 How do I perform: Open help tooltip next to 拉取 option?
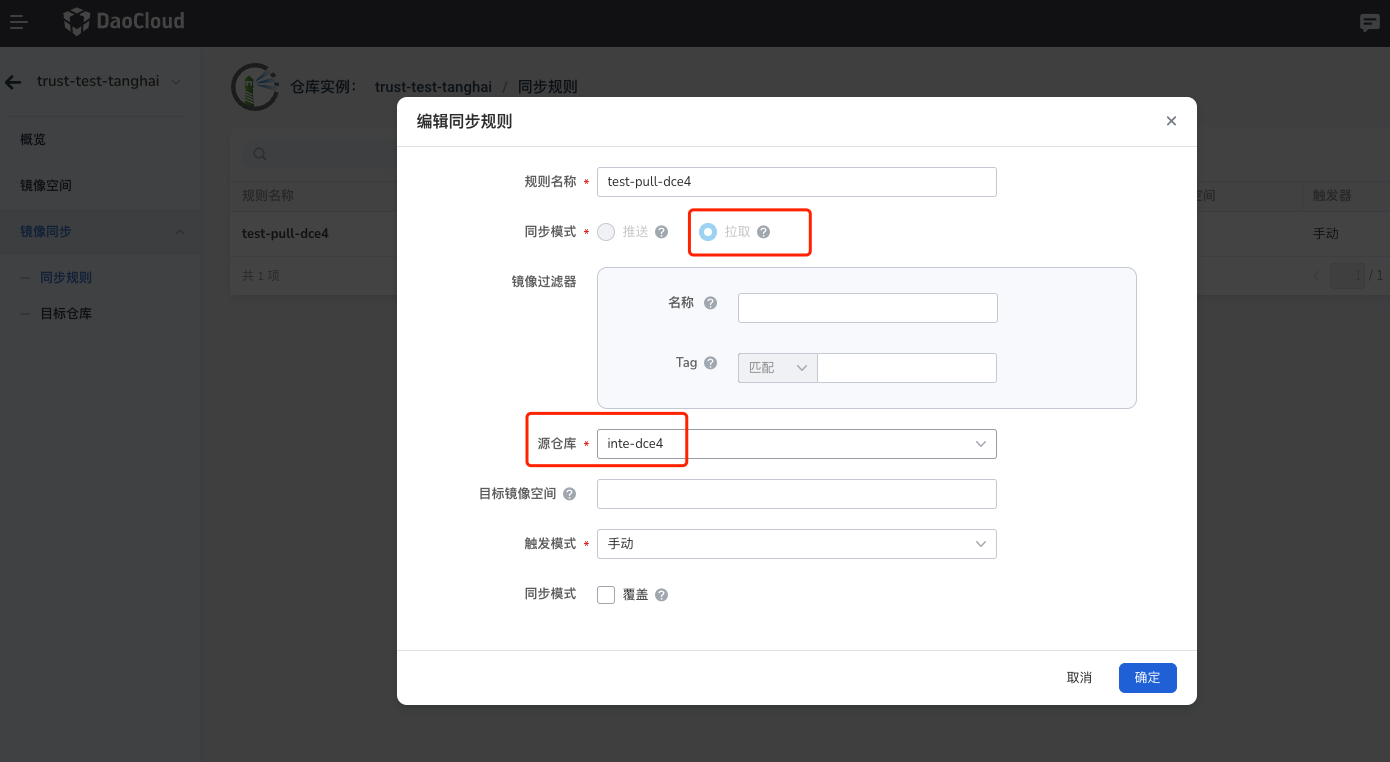coord(765,231)
